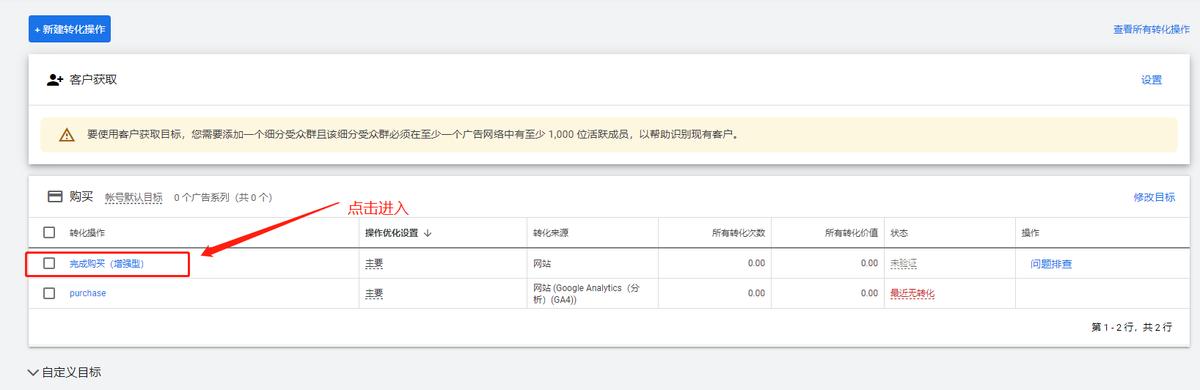Screen dimensions: 1200x390
Task: Click the 最近无转化 status text
Action: click(912, 293)
